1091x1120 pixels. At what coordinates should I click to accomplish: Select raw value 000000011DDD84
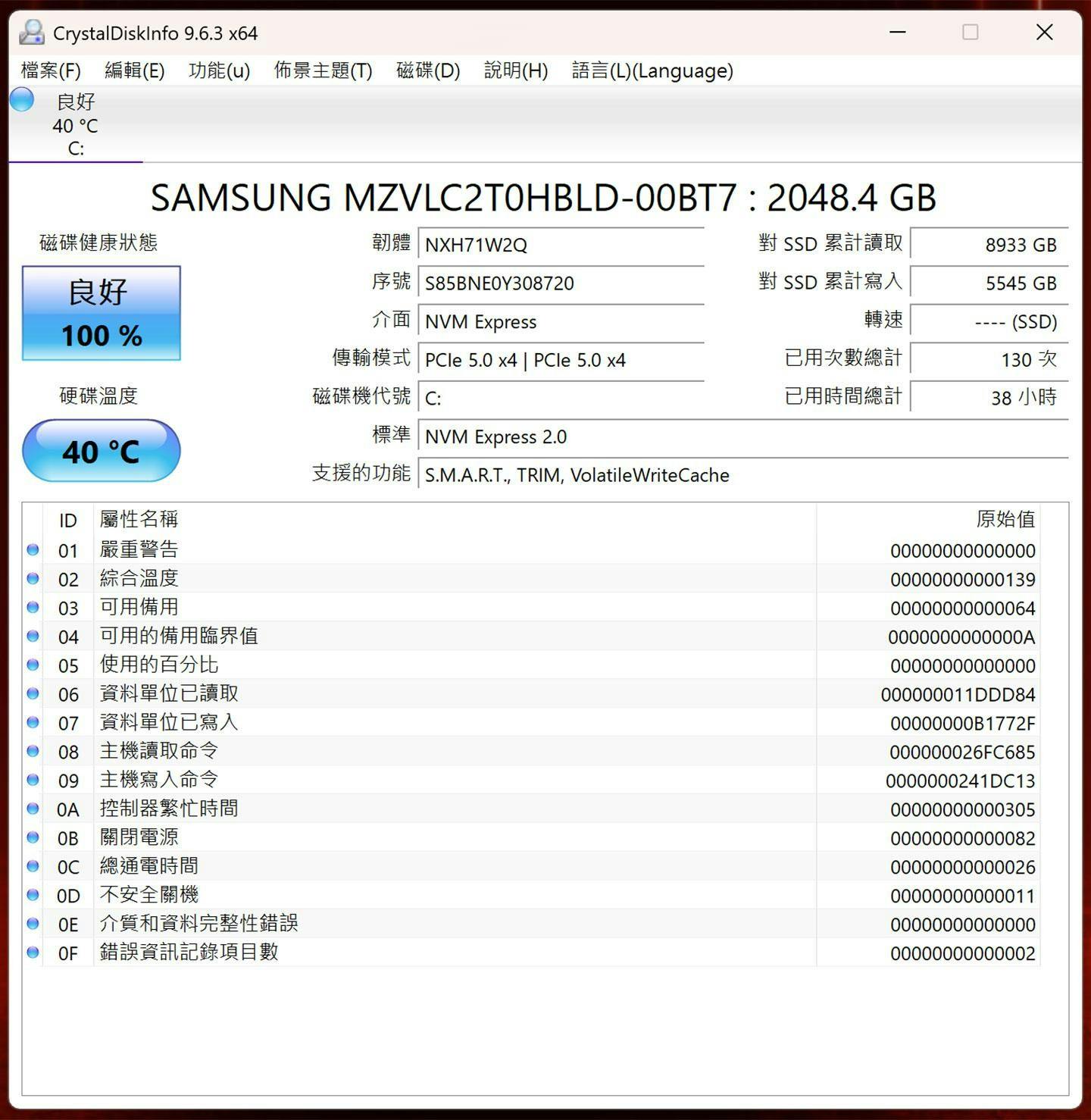(958, 695)
